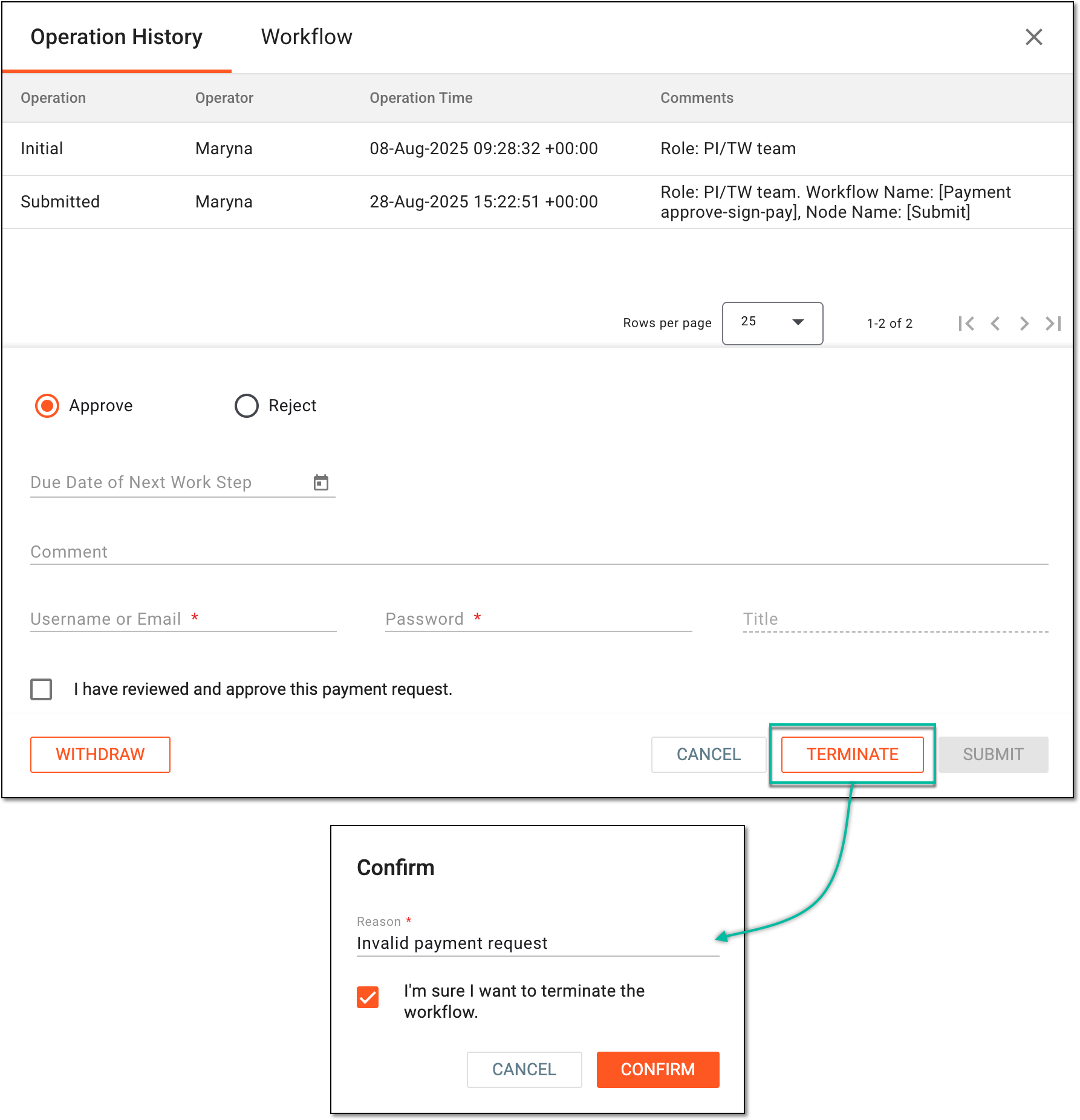Viewport: 1080px width, 1120px height.
Task: Click the '1-2 of 2' pagination text
Action: pos(890,324)
